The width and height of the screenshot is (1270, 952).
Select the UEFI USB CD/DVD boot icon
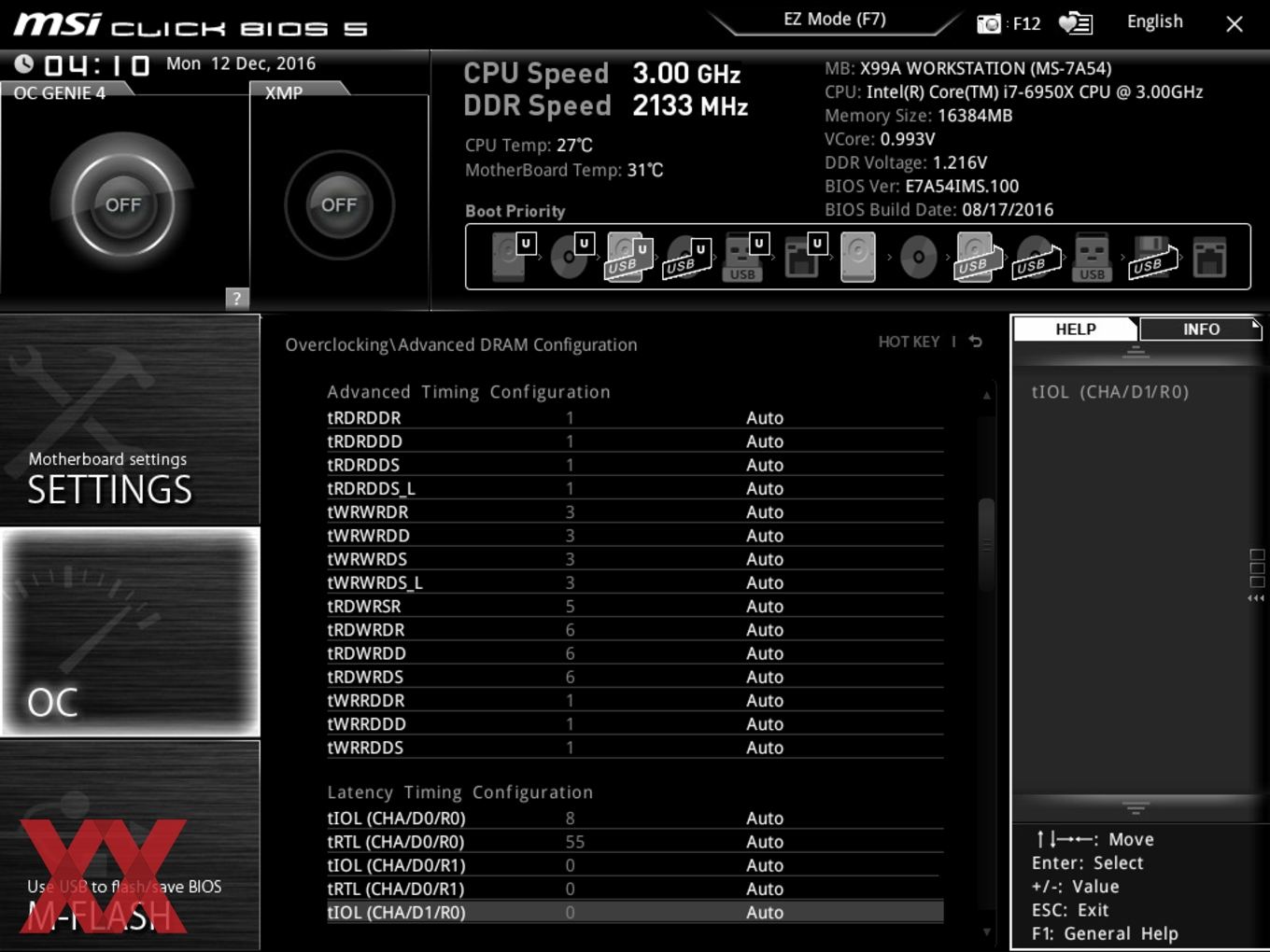687,259
